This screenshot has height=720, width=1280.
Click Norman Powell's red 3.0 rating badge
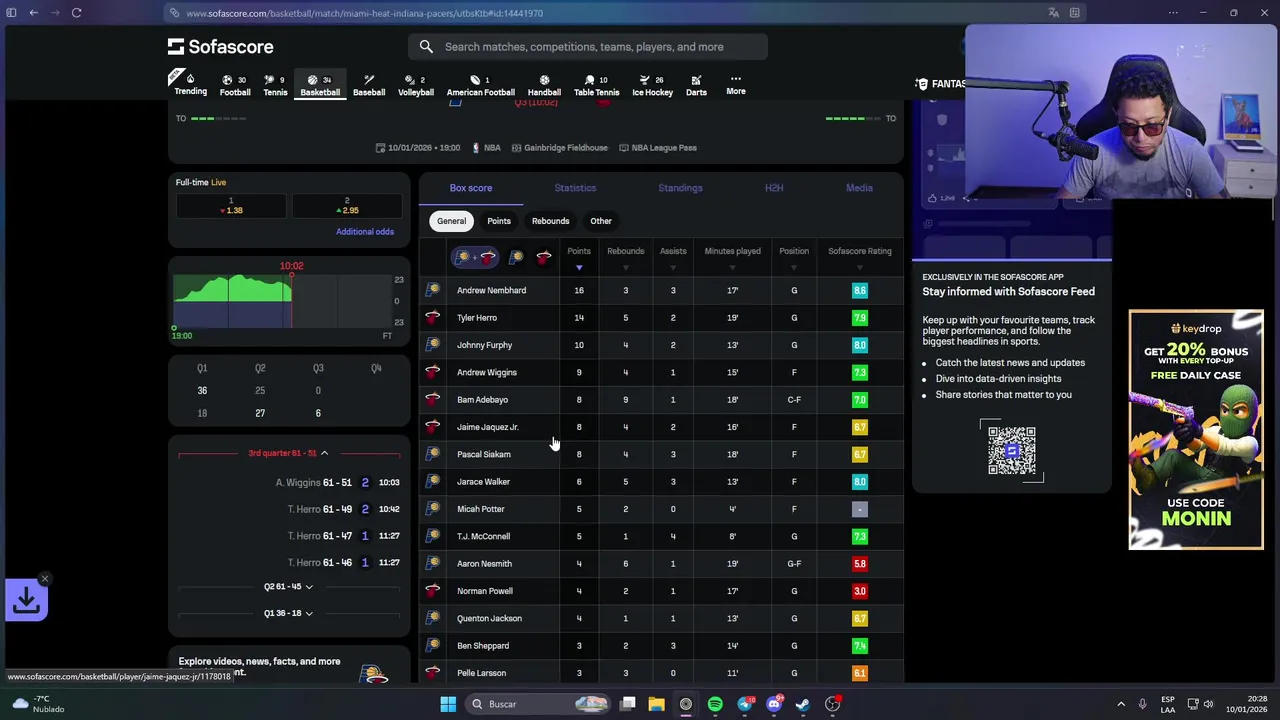[x=859, y=591]
